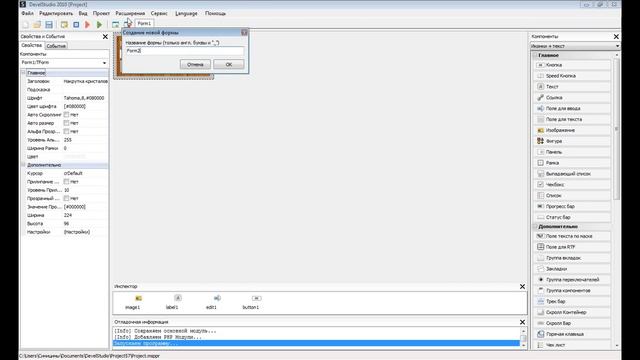Close the Инспектор panel
The height and width of the screenshot is (360, 640).
522,287
